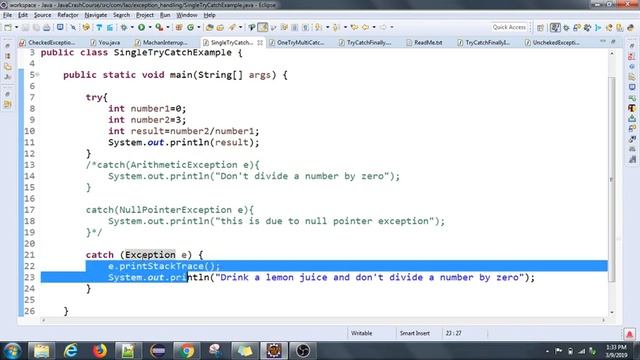Image resolution: width=640 pixels, height=360 pixels.
Task: Click the New file toolbar icon
Action: pyautogui.click(x=7, y=27)
